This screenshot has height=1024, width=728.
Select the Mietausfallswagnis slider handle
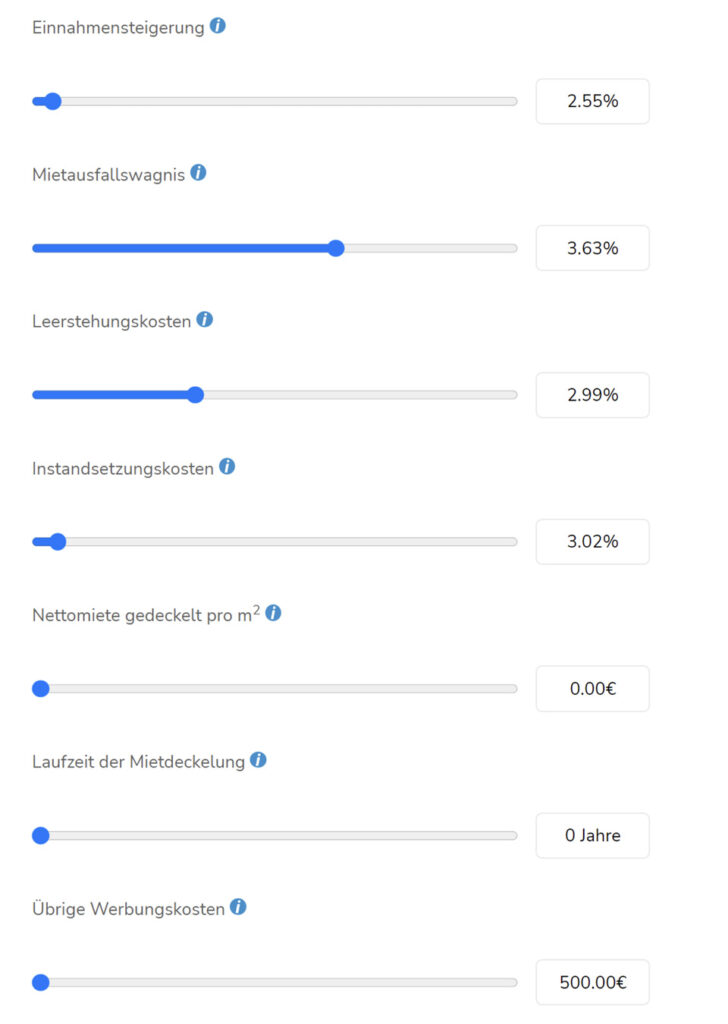point(337,248)
